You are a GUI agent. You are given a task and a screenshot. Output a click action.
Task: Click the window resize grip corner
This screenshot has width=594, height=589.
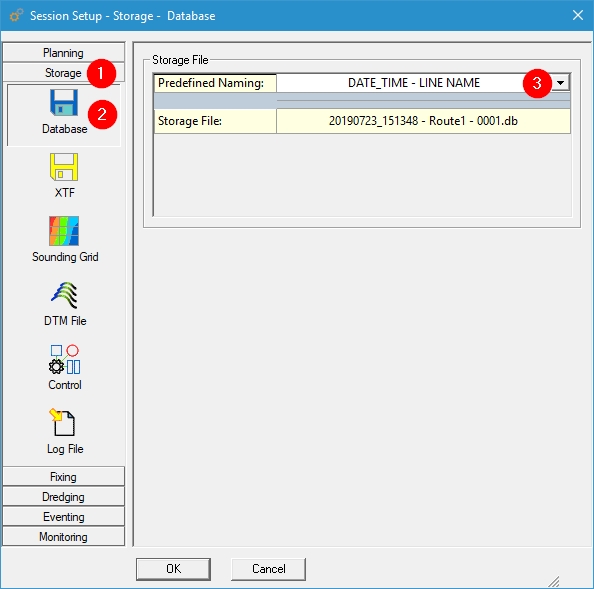(x=554, y=581)
